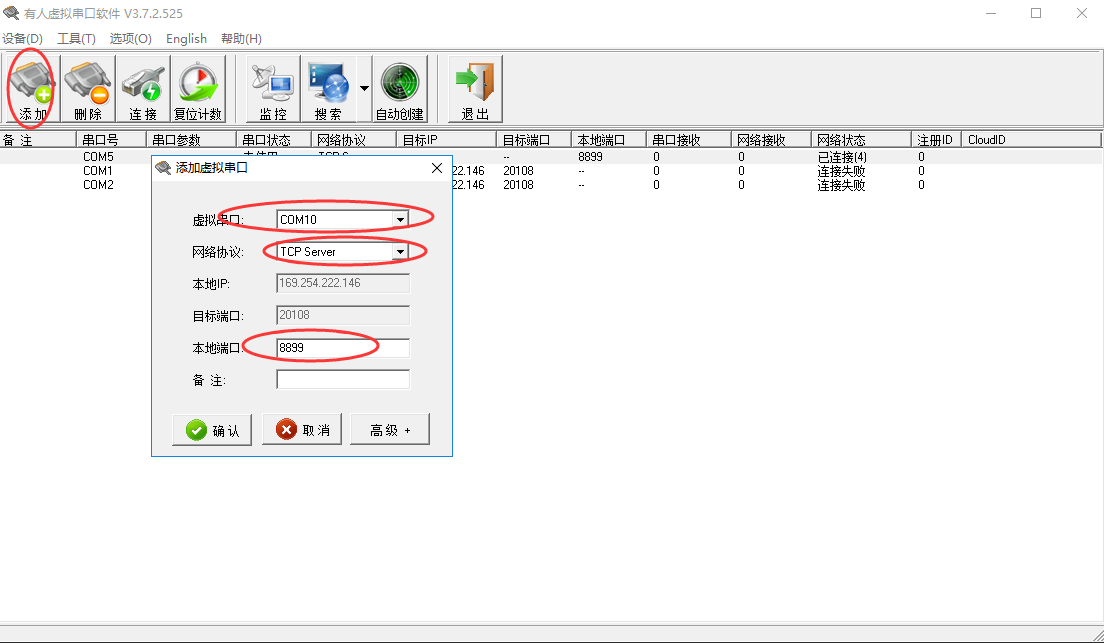Open the 选项(O) menu
Screen dimensions: 1104x643
(x=130, y=39)
